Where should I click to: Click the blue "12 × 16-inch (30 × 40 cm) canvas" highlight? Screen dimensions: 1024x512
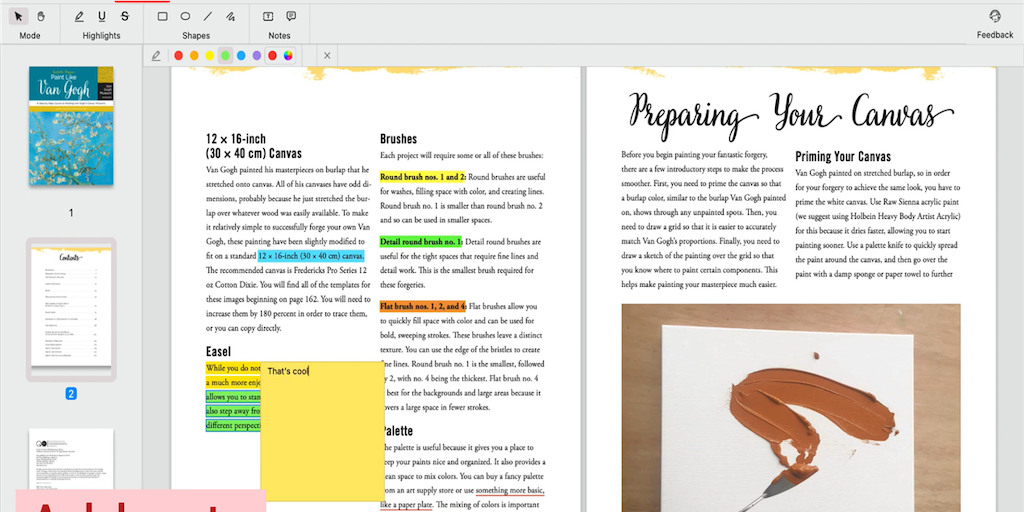click(x=311, y=256)
